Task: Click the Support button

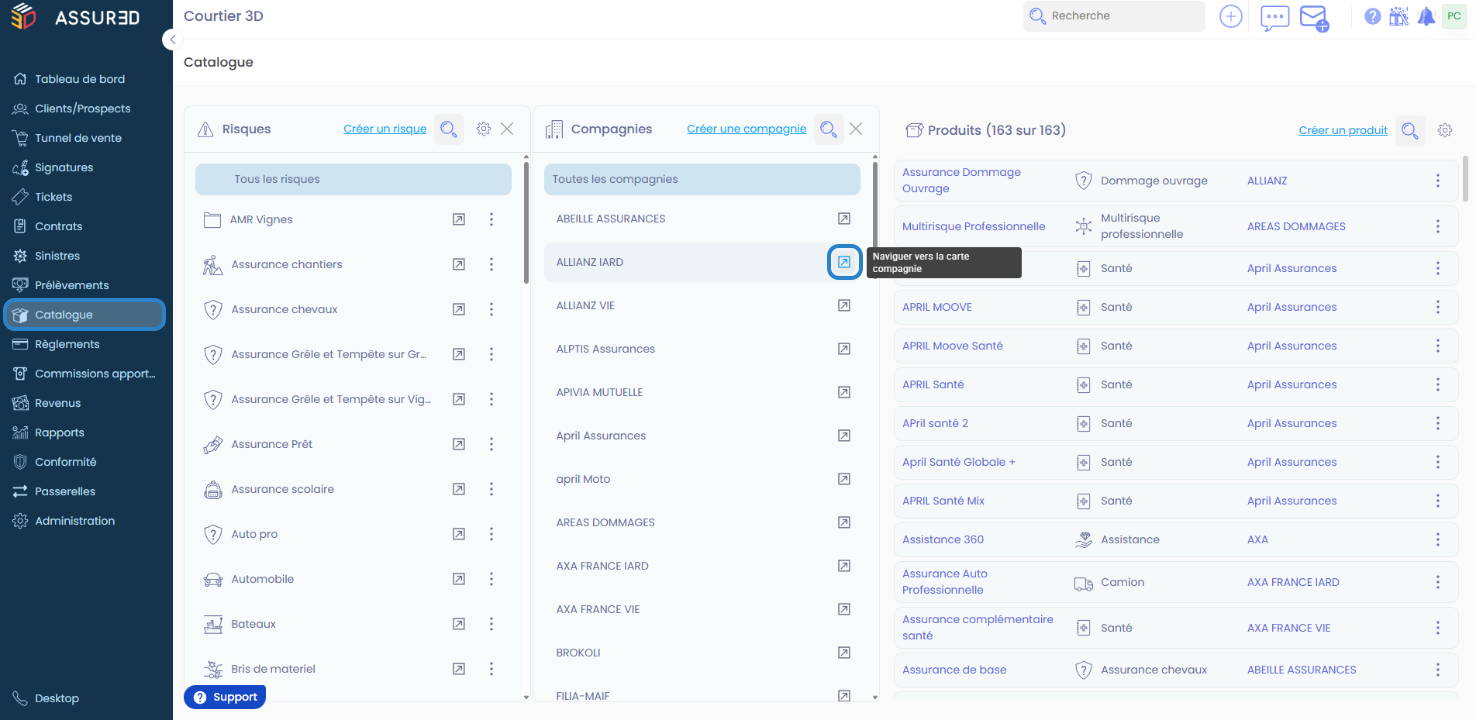Action: 225,697
